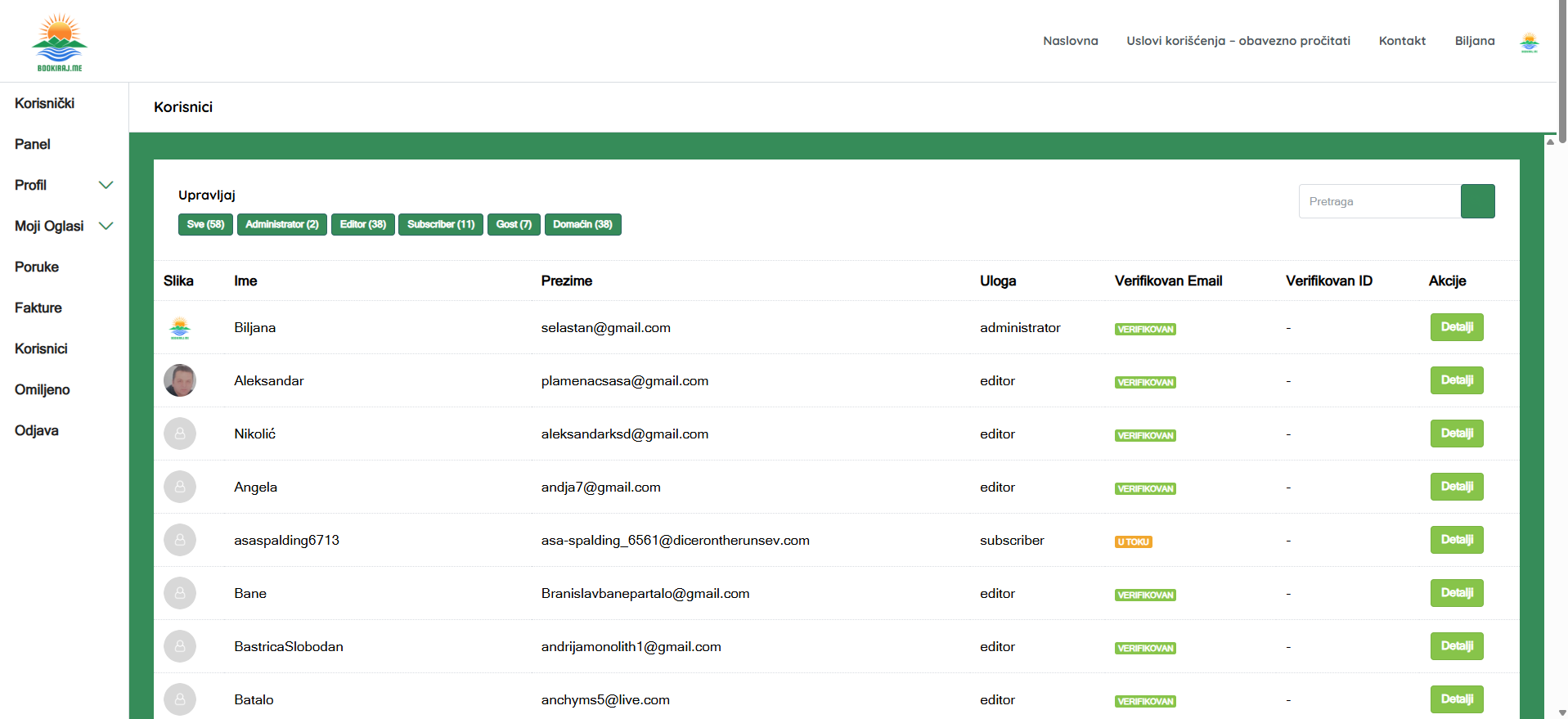Go to Naslovna home page
Screen dimensions: 1568x719
[1070, 41]
